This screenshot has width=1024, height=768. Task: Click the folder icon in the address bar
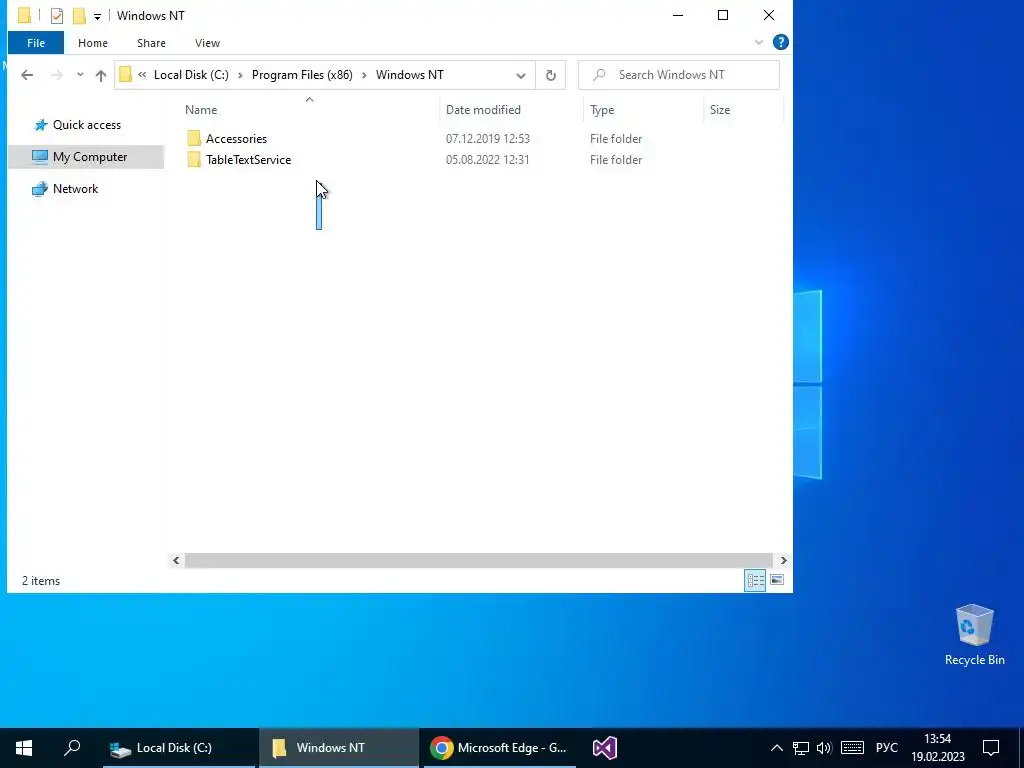[125, 74]
